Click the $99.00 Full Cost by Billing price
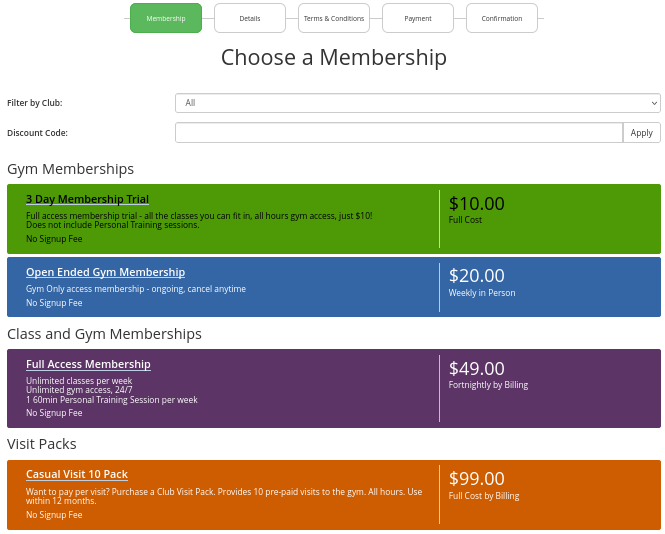This screenshot has height=534, width=665. point(483,485)
